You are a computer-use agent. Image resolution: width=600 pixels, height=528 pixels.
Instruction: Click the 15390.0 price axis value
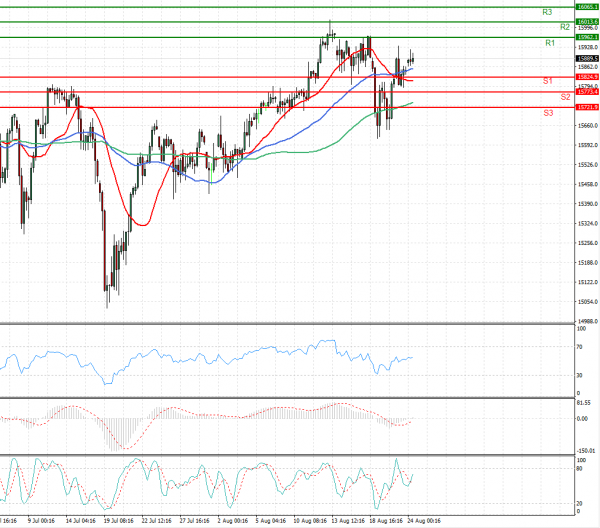pyautogui.click(x=588, y=204)
